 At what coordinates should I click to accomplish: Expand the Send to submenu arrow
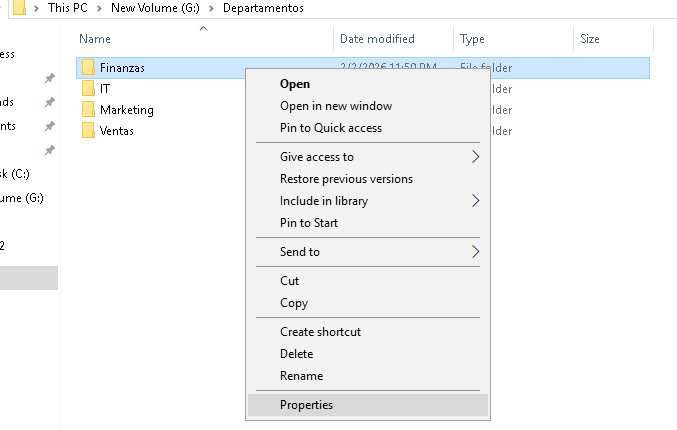click(475, 252)
